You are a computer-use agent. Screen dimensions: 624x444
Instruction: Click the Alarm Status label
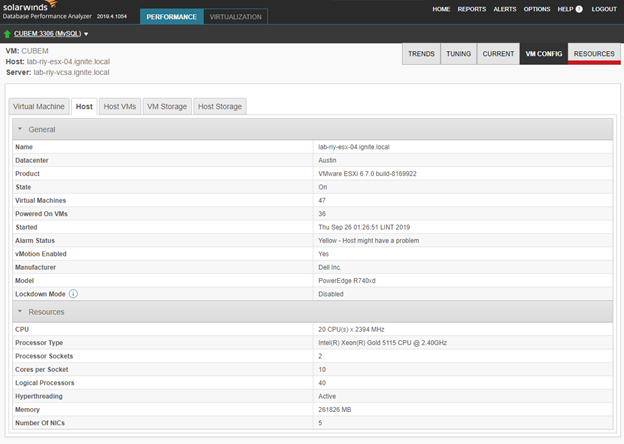click(35, 241)
